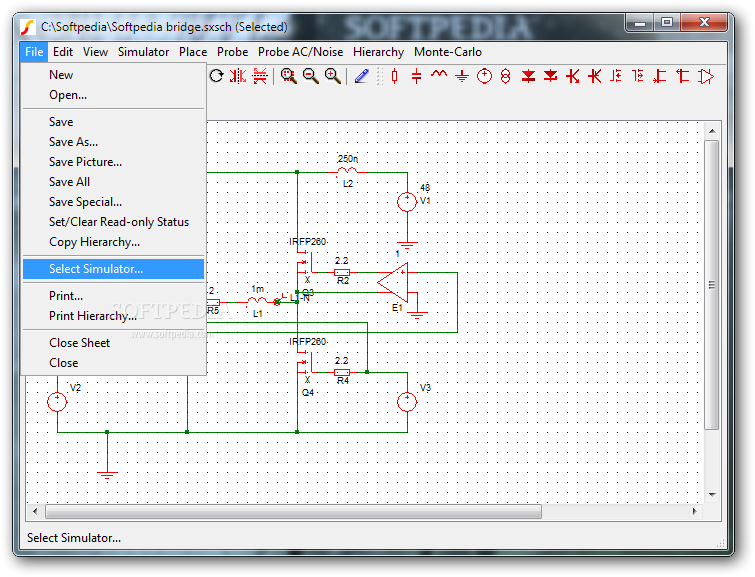
Task: Select amplifier E1 on the schematic
Action: pos(393,283)
